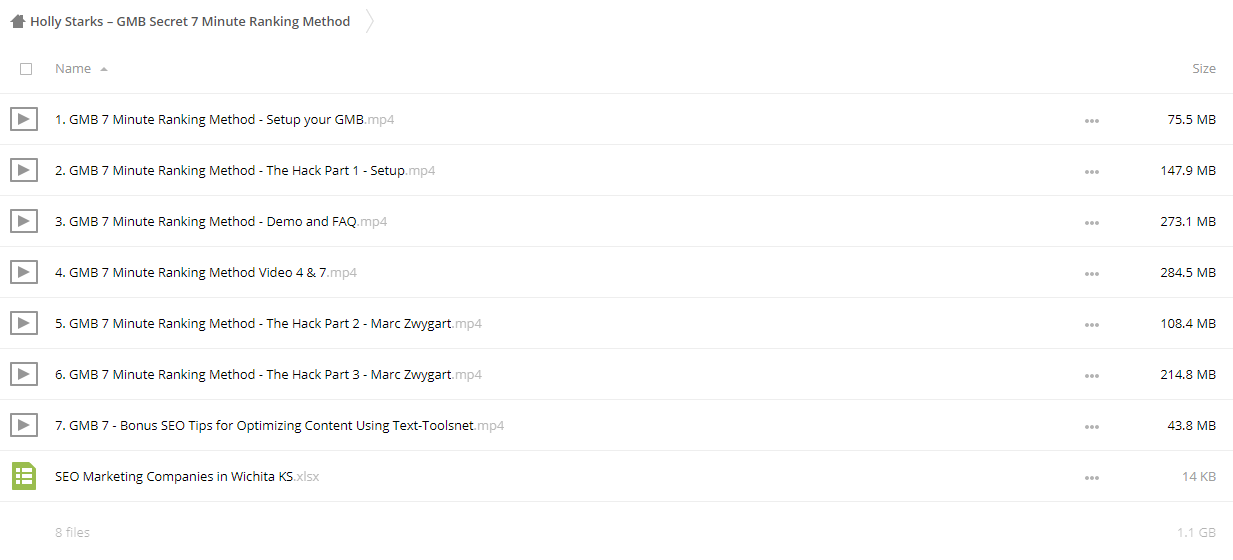Open the 7. GMB 7 Bonus SEO Tips video
The width and height of the screenshot is (1233, 560).
(x=279, y=425)
